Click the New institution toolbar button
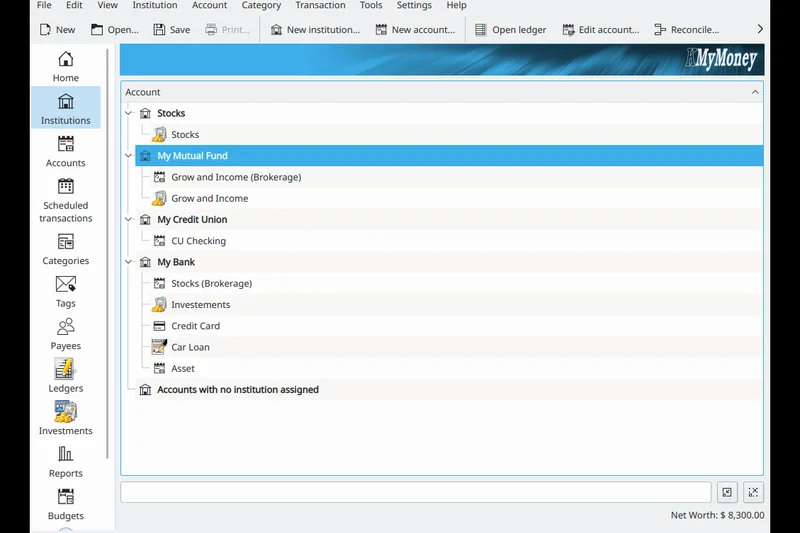Viewport: 800px width, 533px height. click(315, 30)
